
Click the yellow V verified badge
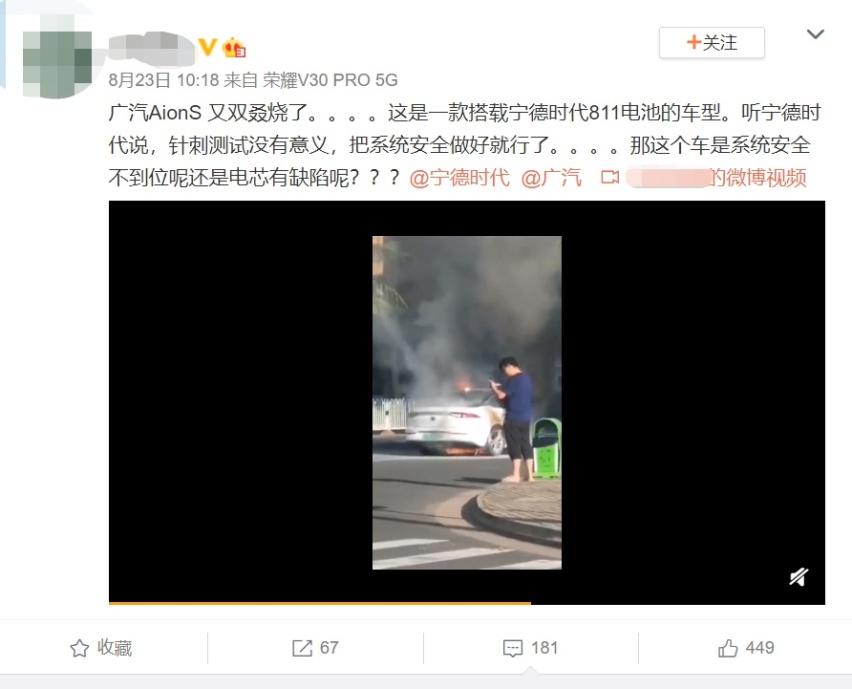207,47
